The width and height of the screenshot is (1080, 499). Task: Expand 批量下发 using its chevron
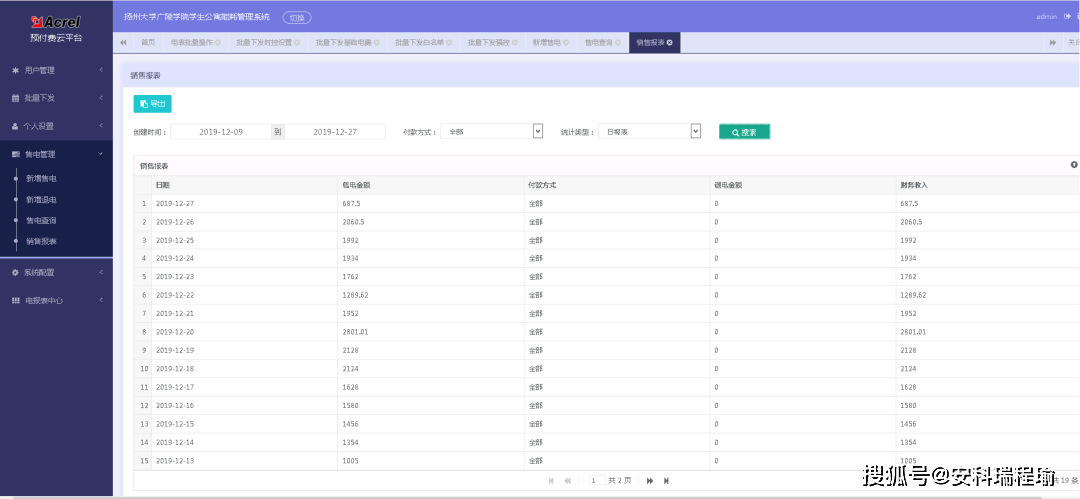[x=101, y=99]
